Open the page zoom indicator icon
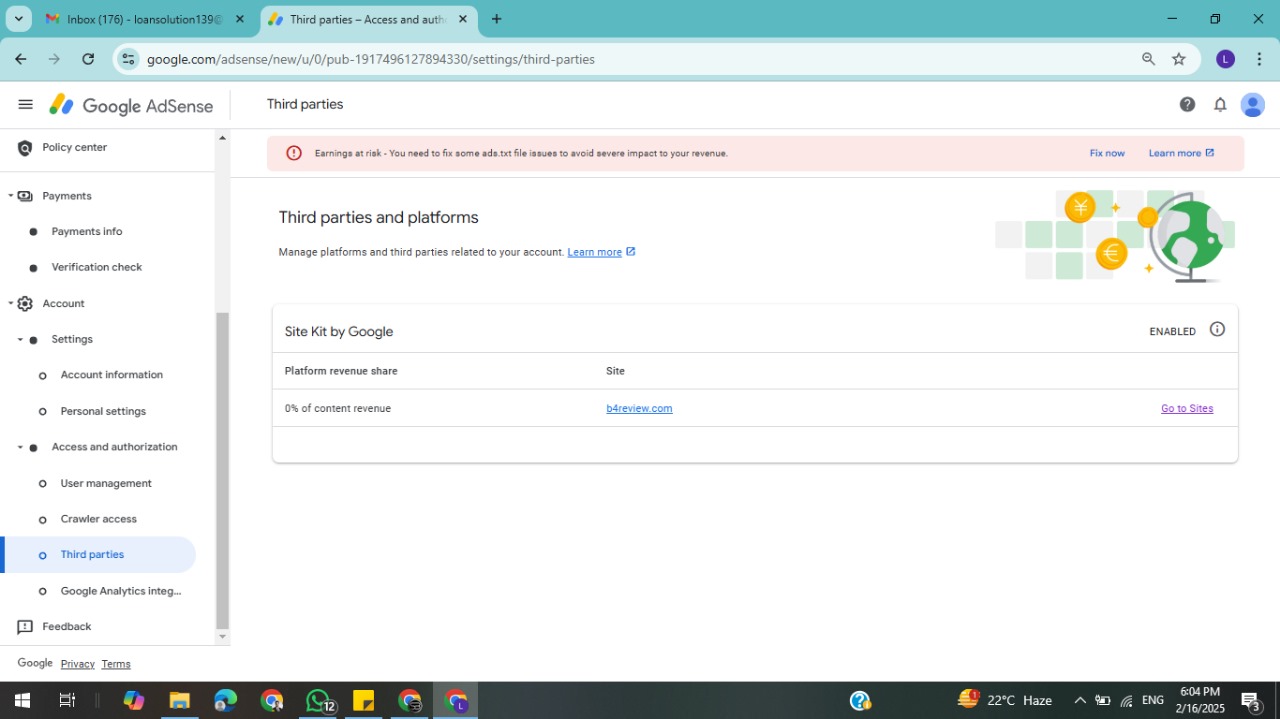The width and height of the screenshot is (1280, 719). click(1148, 59)
